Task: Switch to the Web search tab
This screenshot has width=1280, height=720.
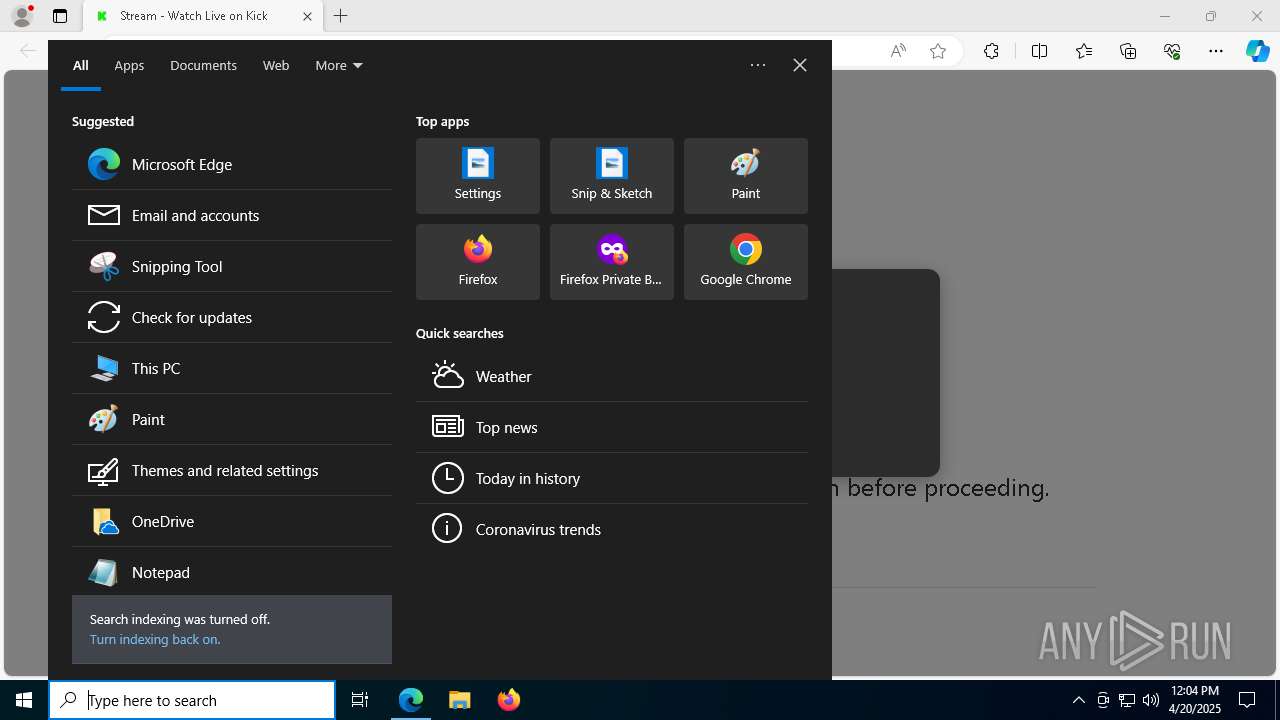Action: click(276, 65)
